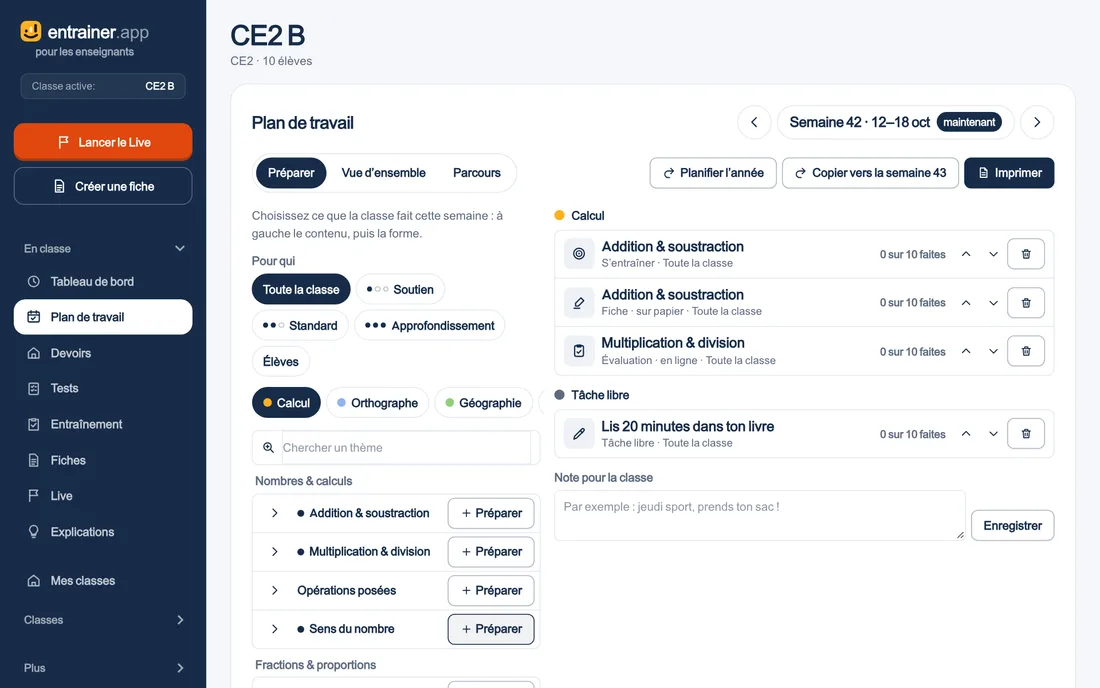The image size is (1100, 688).
Task: Open Explications in the sidebar
Action: 103,532
